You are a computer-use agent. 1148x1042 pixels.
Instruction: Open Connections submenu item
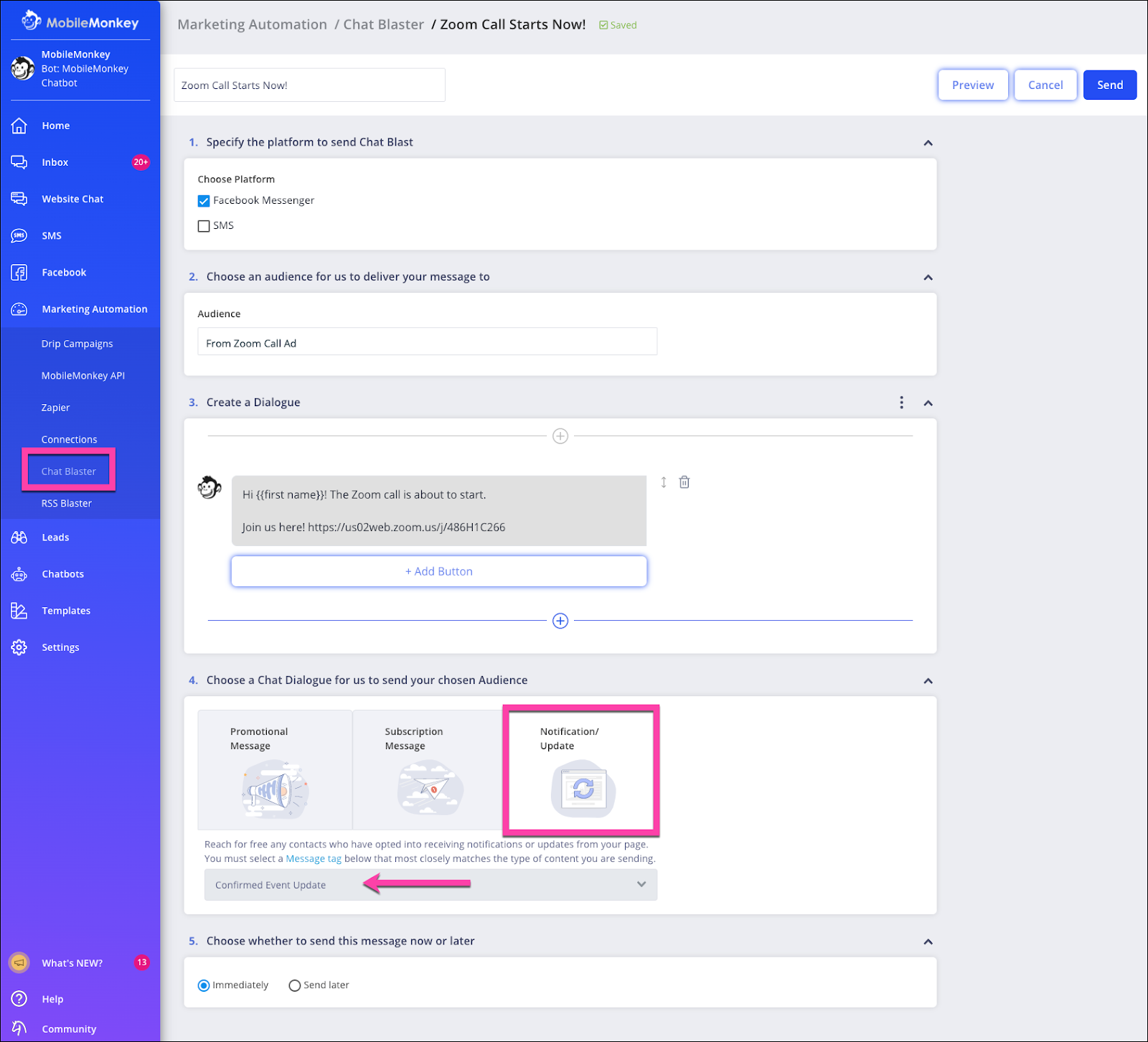coord(69,439)
